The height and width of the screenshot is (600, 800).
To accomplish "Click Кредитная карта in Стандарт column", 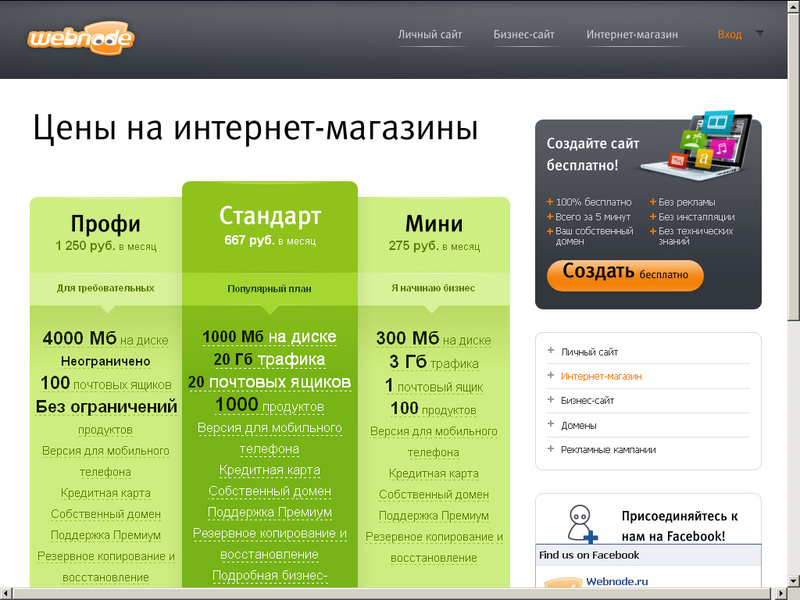I will click(269, 470).
